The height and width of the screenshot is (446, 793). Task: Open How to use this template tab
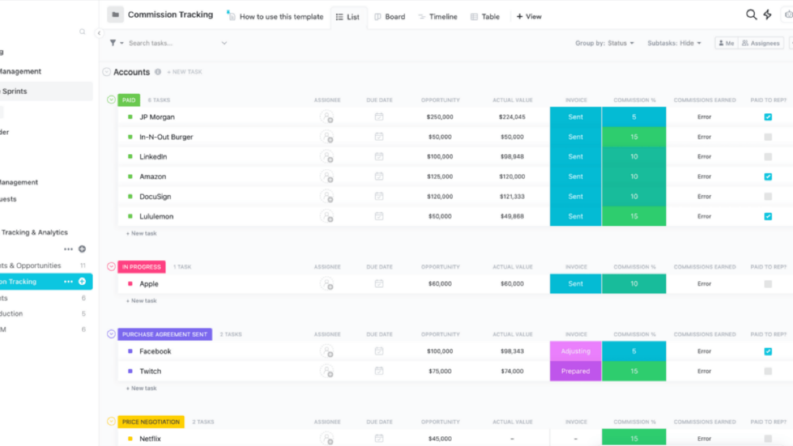point(275,17)
